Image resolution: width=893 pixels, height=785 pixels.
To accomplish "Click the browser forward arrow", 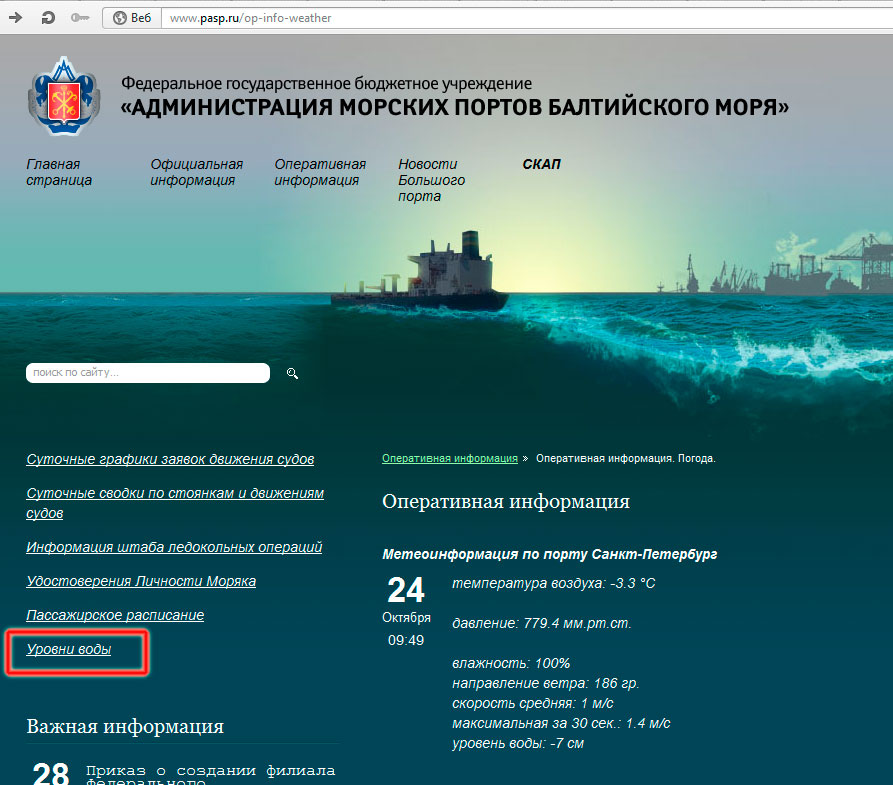I will click(16, 18).
